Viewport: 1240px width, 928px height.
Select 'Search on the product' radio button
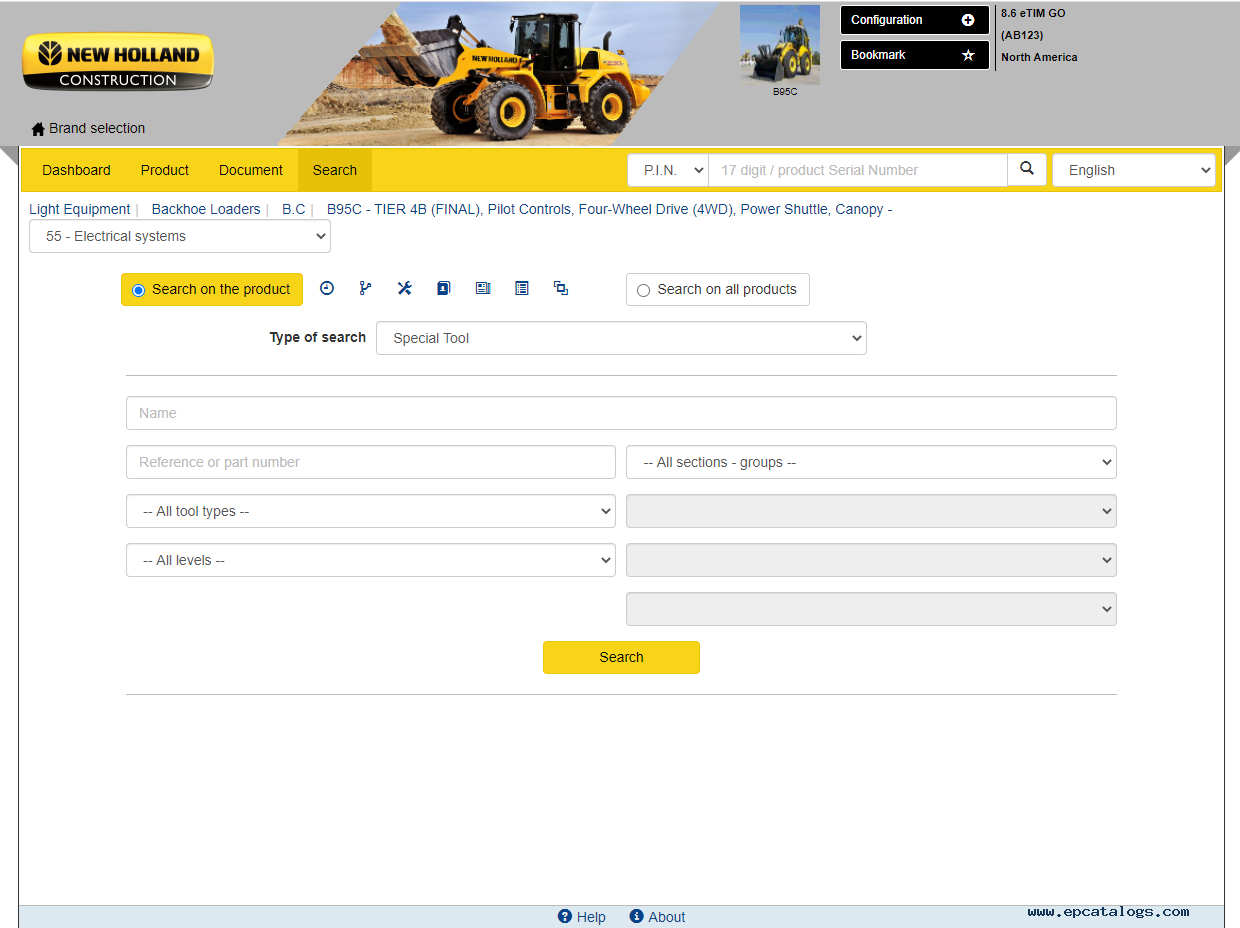point(139,290)
